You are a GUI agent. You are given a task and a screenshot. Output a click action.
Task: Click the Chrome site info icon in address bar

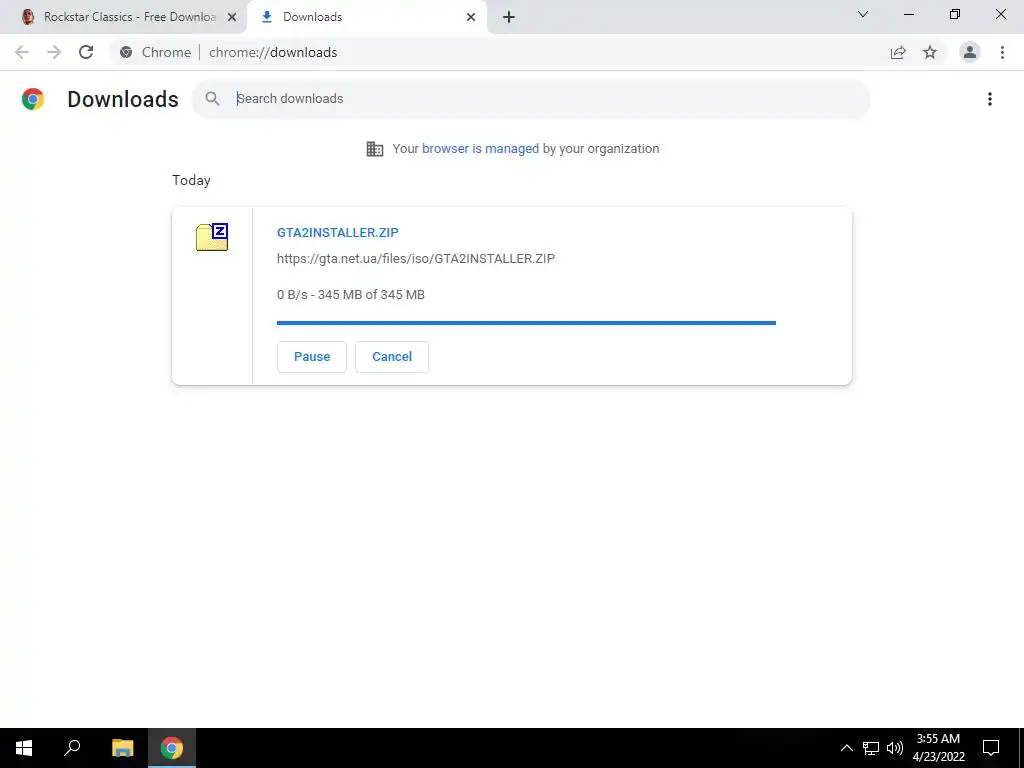(x=126, y=52)
